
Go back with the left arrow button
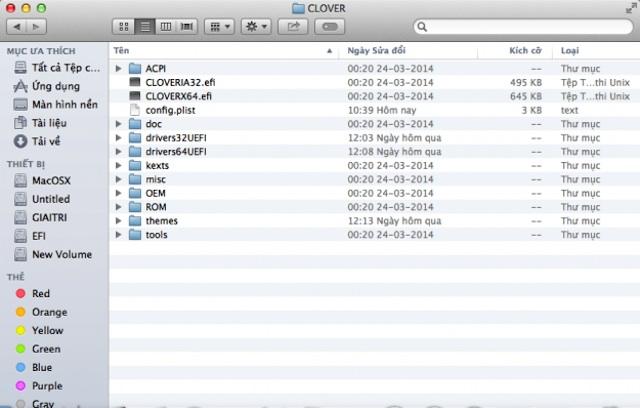(17, 27)
